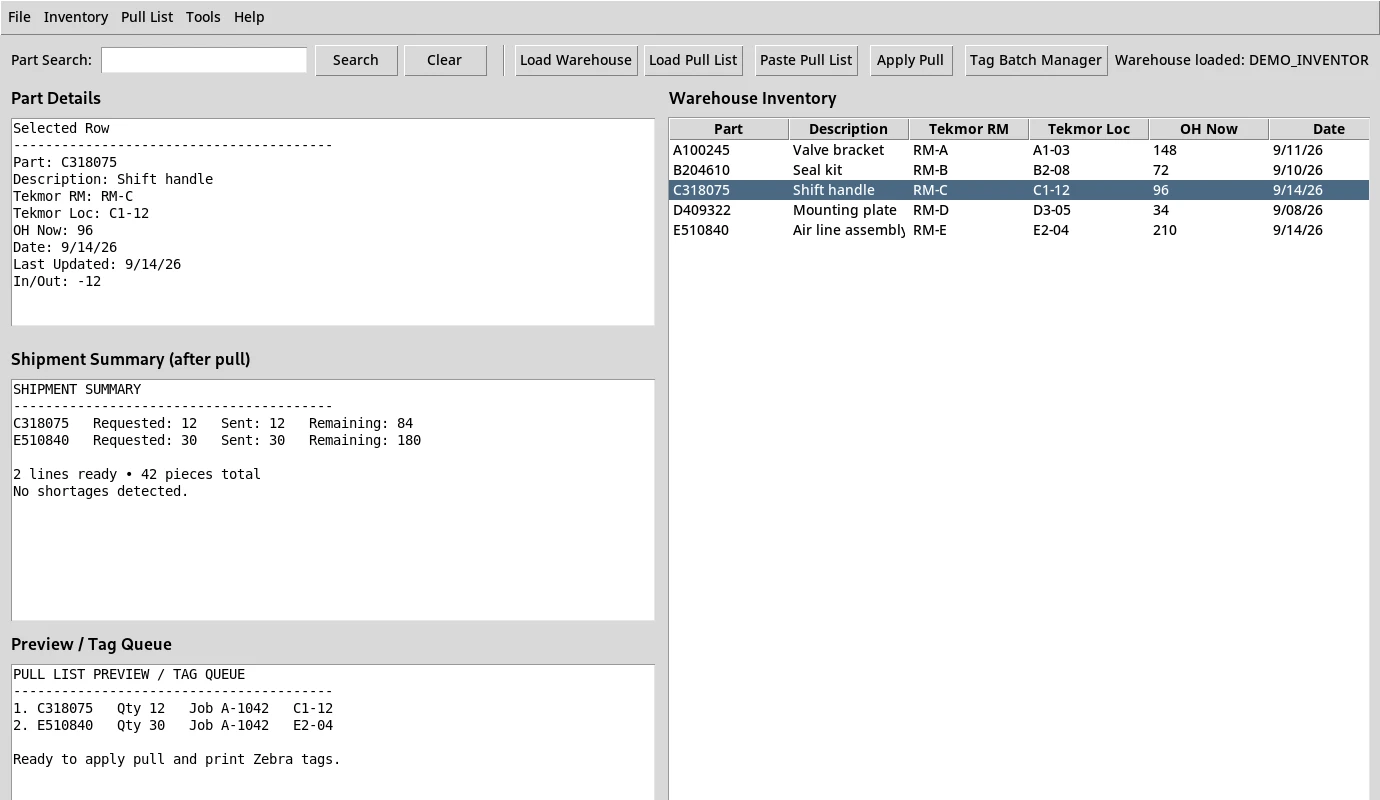Click the Load Warehouse button

tap(576, 60)
